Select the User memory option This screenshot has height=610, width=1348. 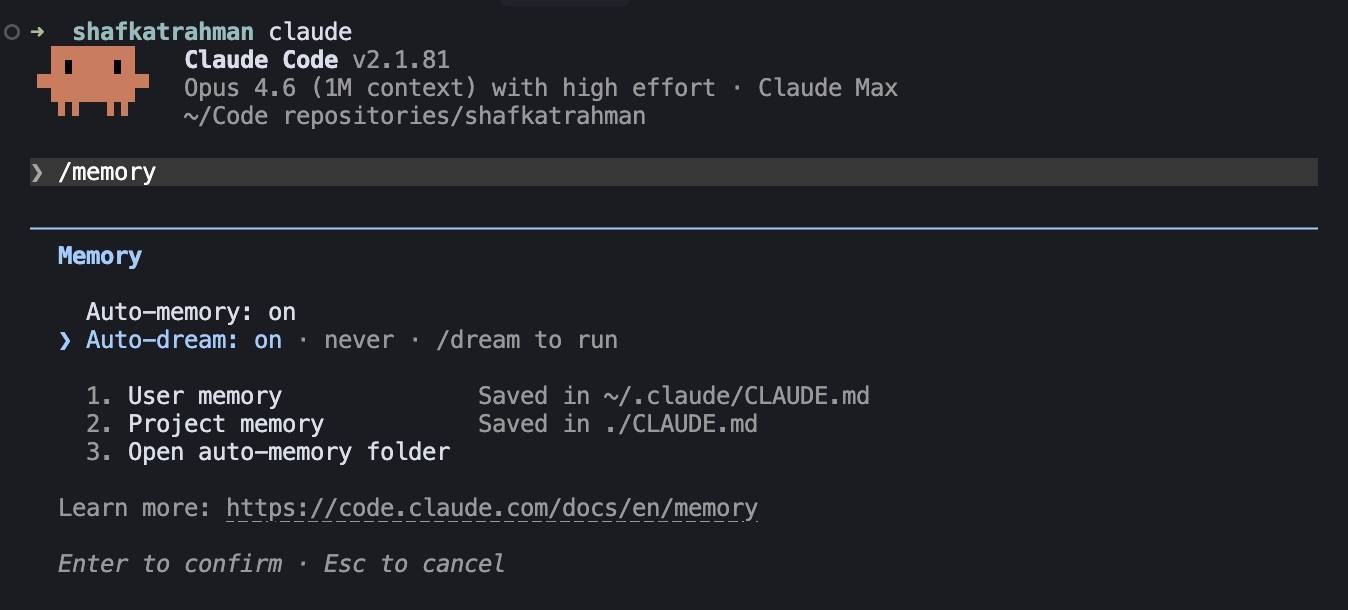[x=204, y=396]
